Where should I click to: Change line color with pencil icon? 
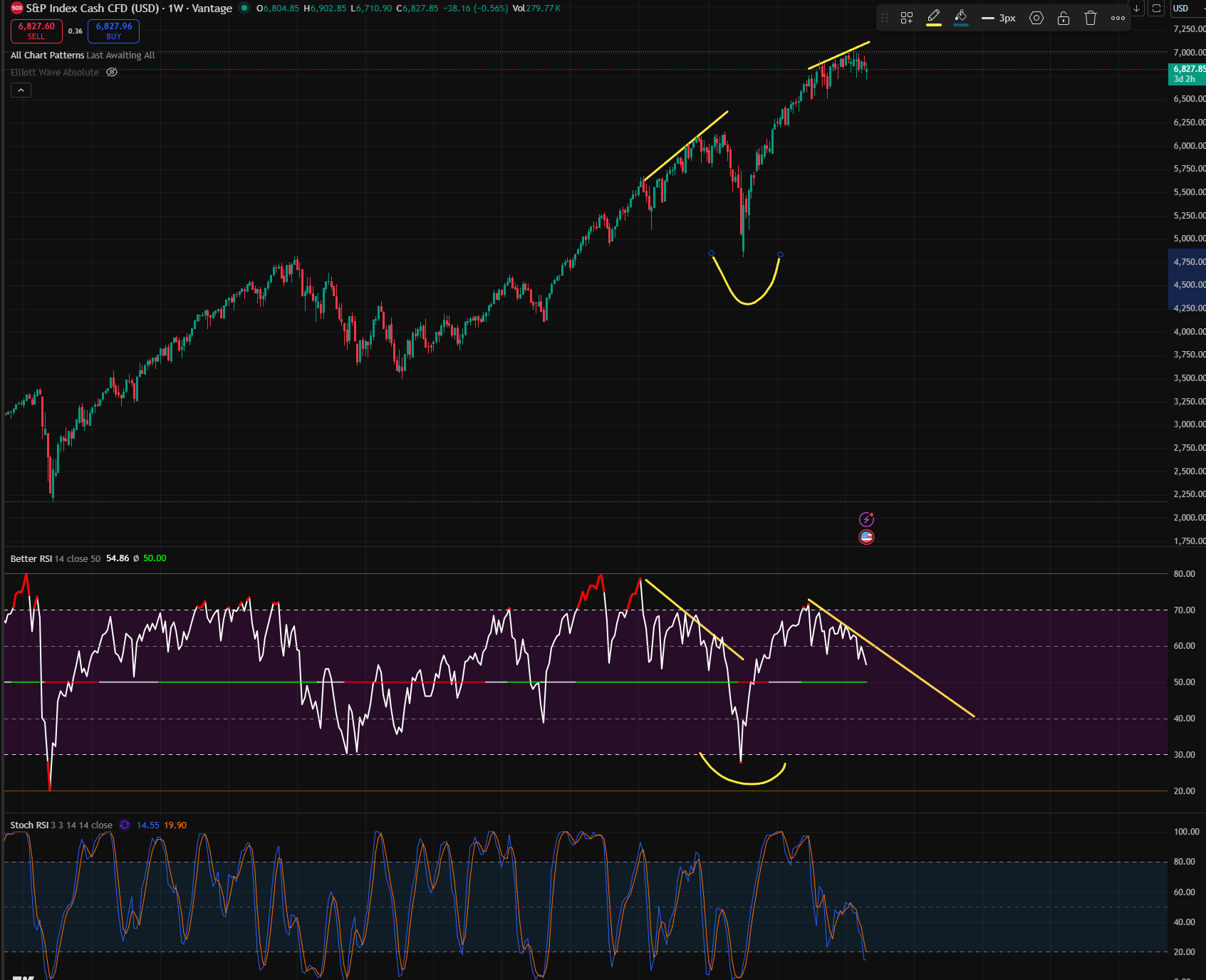(x=934, y=18)
